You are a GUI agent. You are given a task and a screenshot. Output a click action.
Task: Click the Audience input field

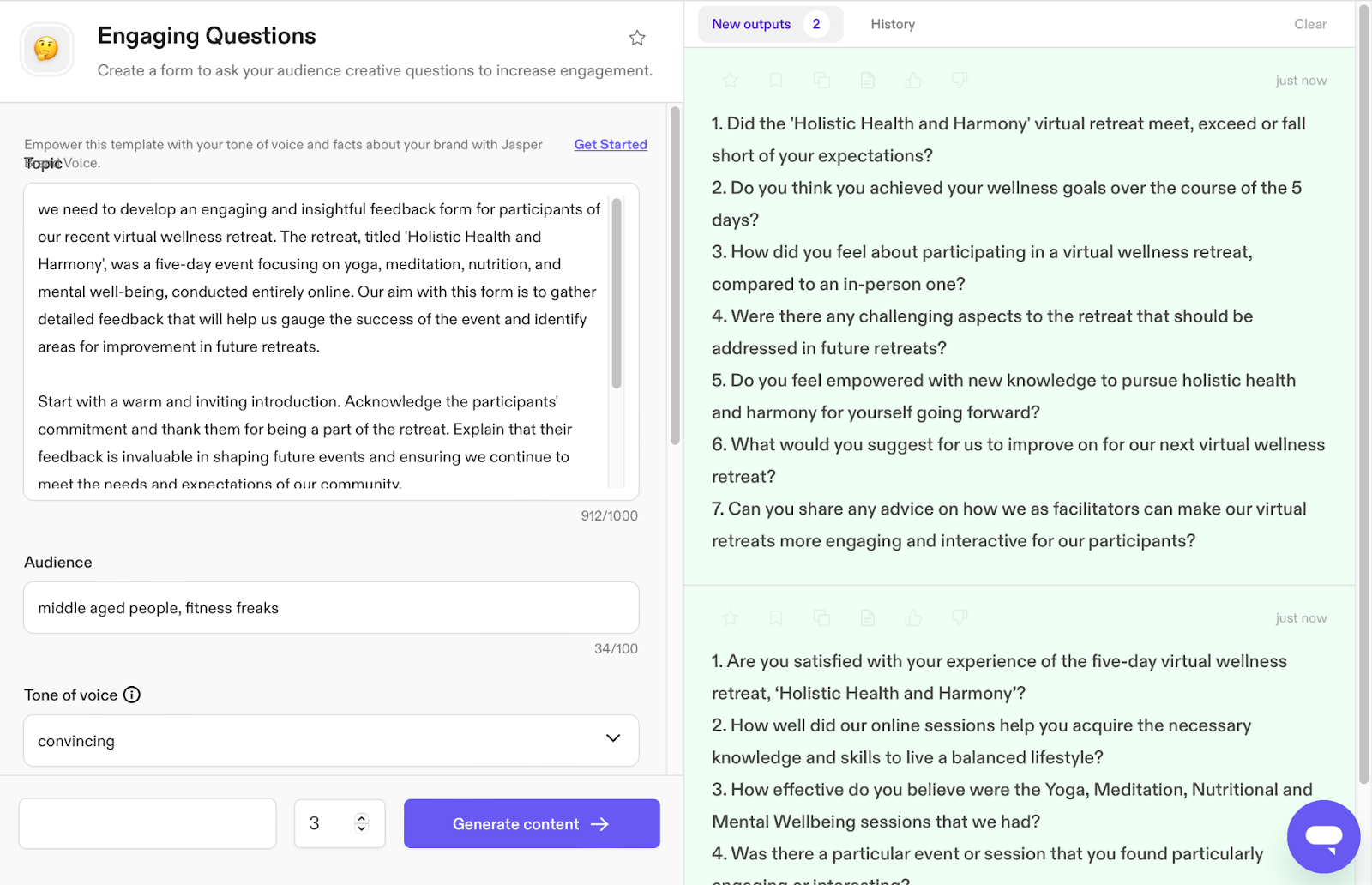pos(331,607)
